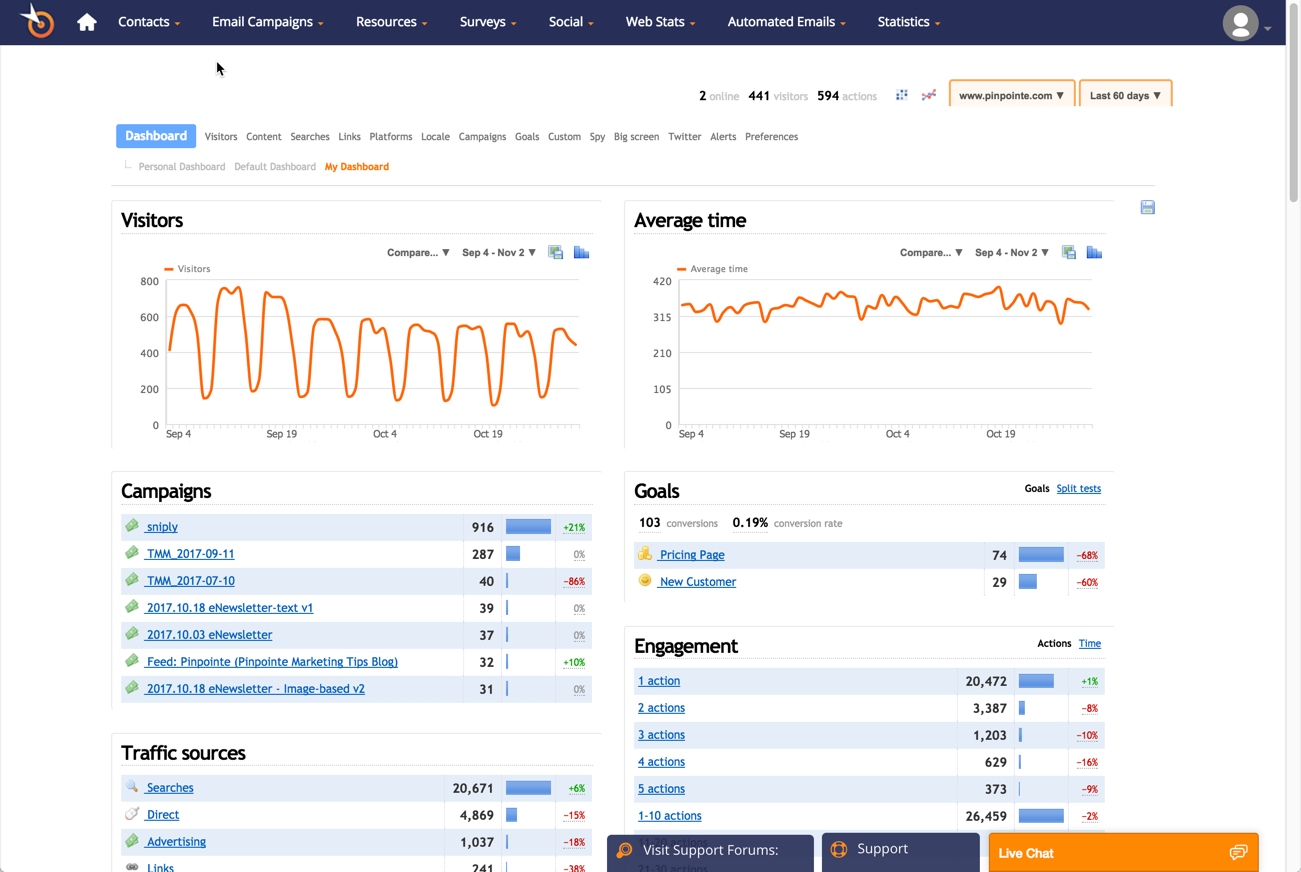This screenshot has height=872, width=1301.
Task: Open the Pricing Page goal link
Action: click(x=691, y=555)
